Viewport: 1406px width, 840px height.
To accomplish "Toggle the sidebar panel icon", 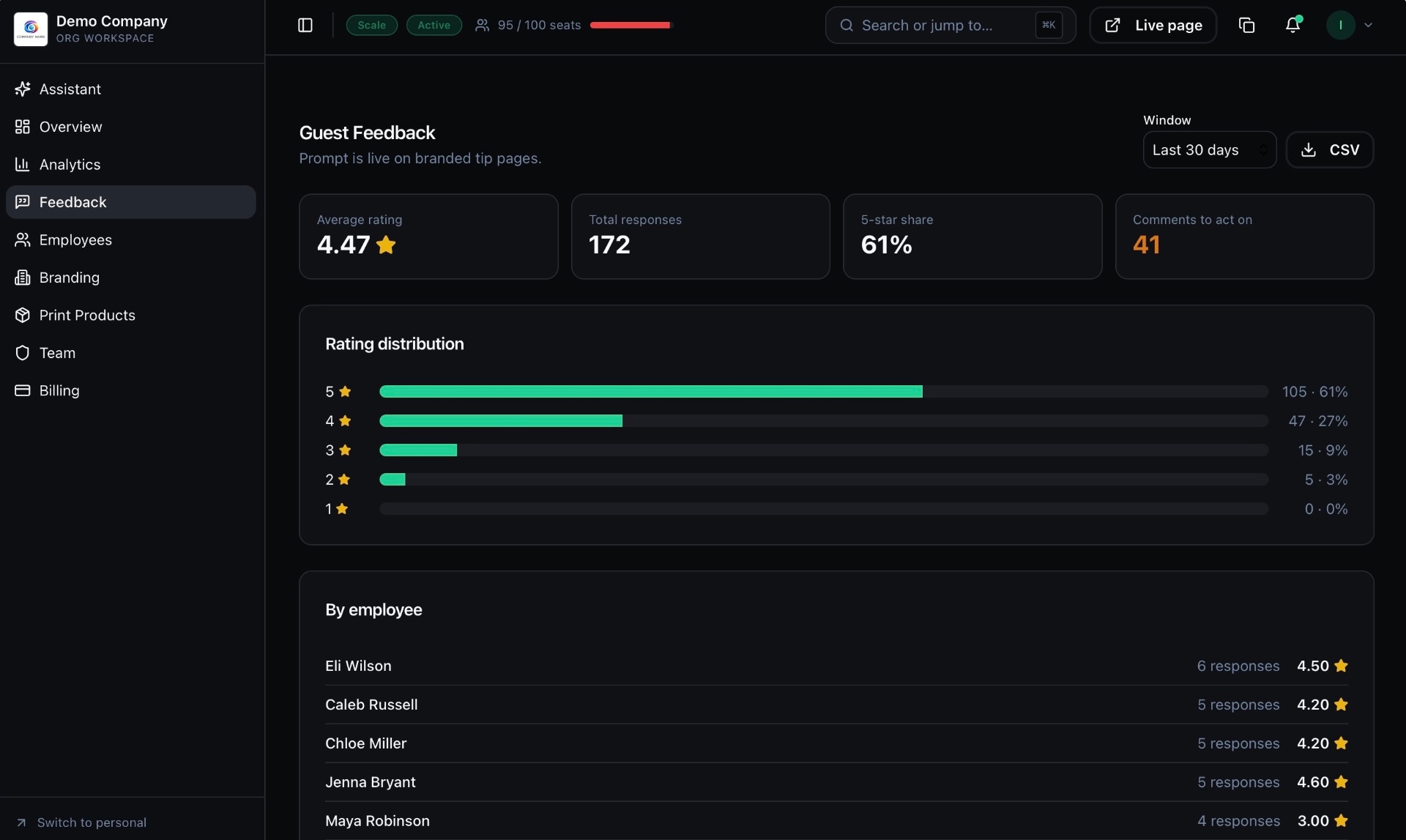I will click(305, 26).
